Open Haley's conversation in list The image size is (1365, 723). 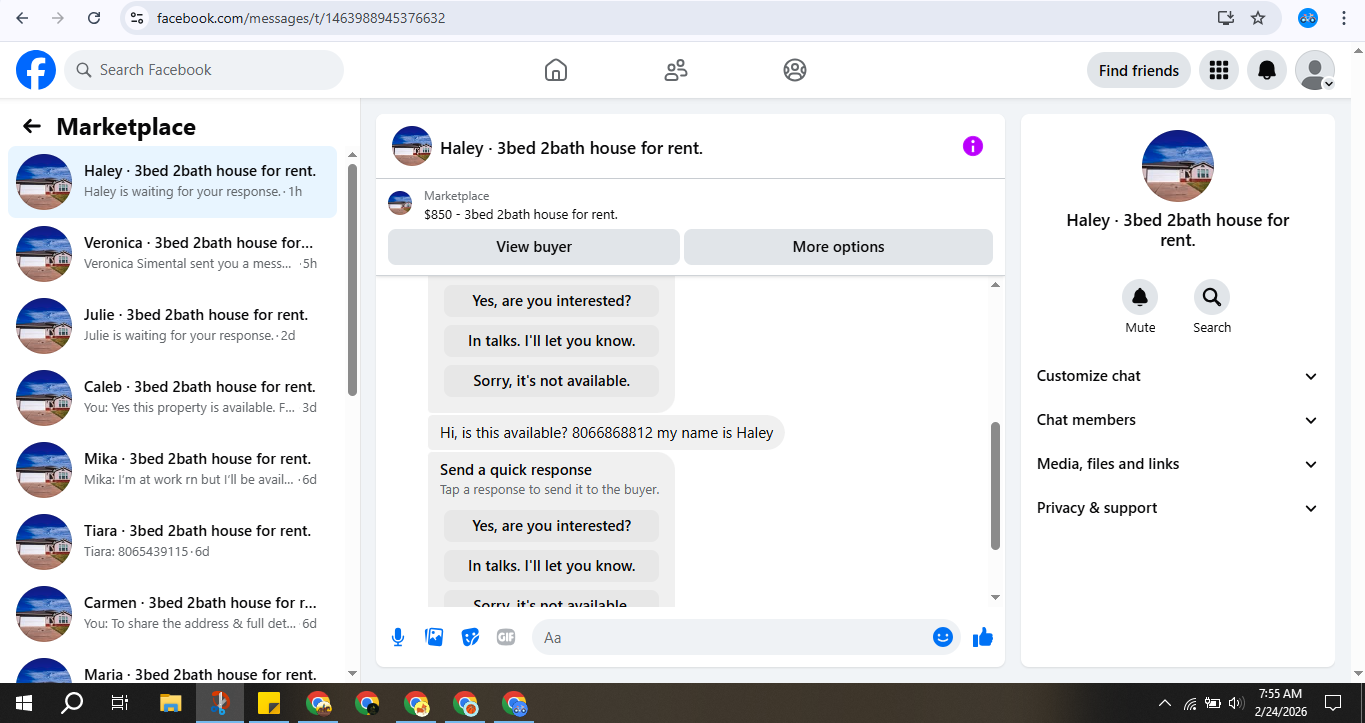[172, 182]
